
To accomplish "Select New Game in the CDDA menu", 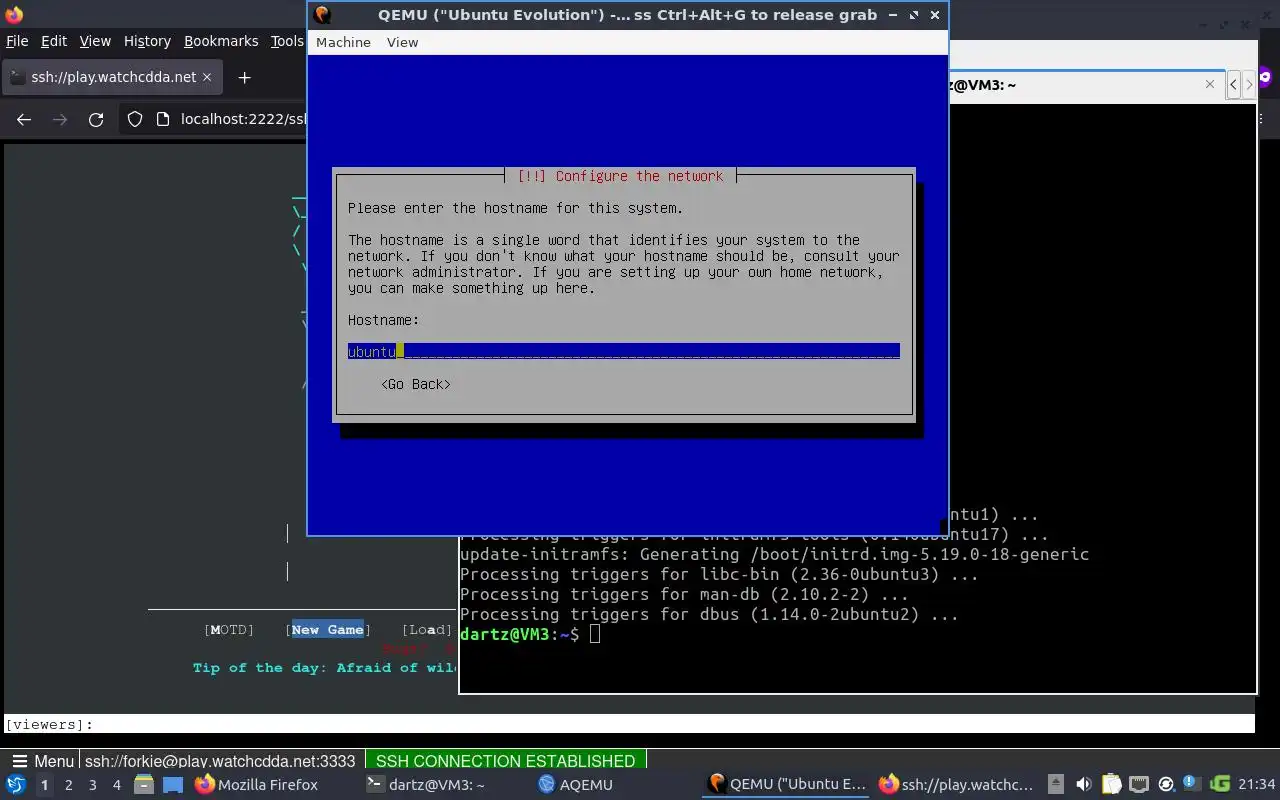I will tap(327, 629).
